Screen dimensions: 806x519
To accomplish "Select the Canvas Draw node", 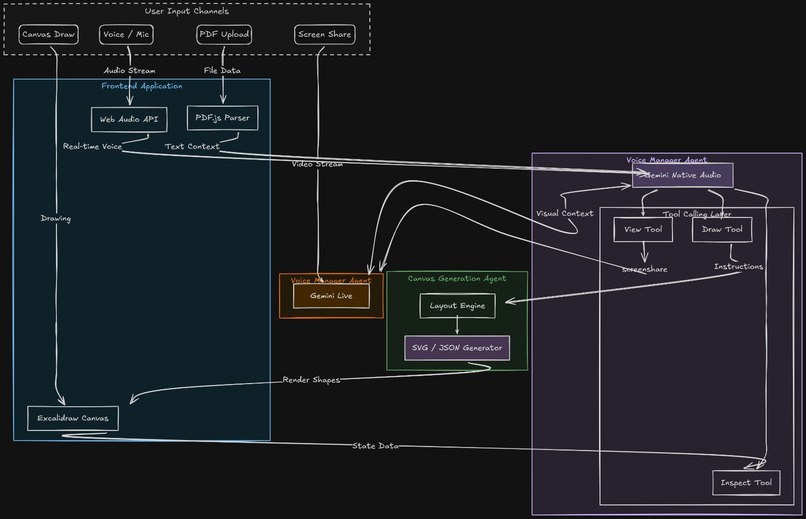I will tap(49, 34).
